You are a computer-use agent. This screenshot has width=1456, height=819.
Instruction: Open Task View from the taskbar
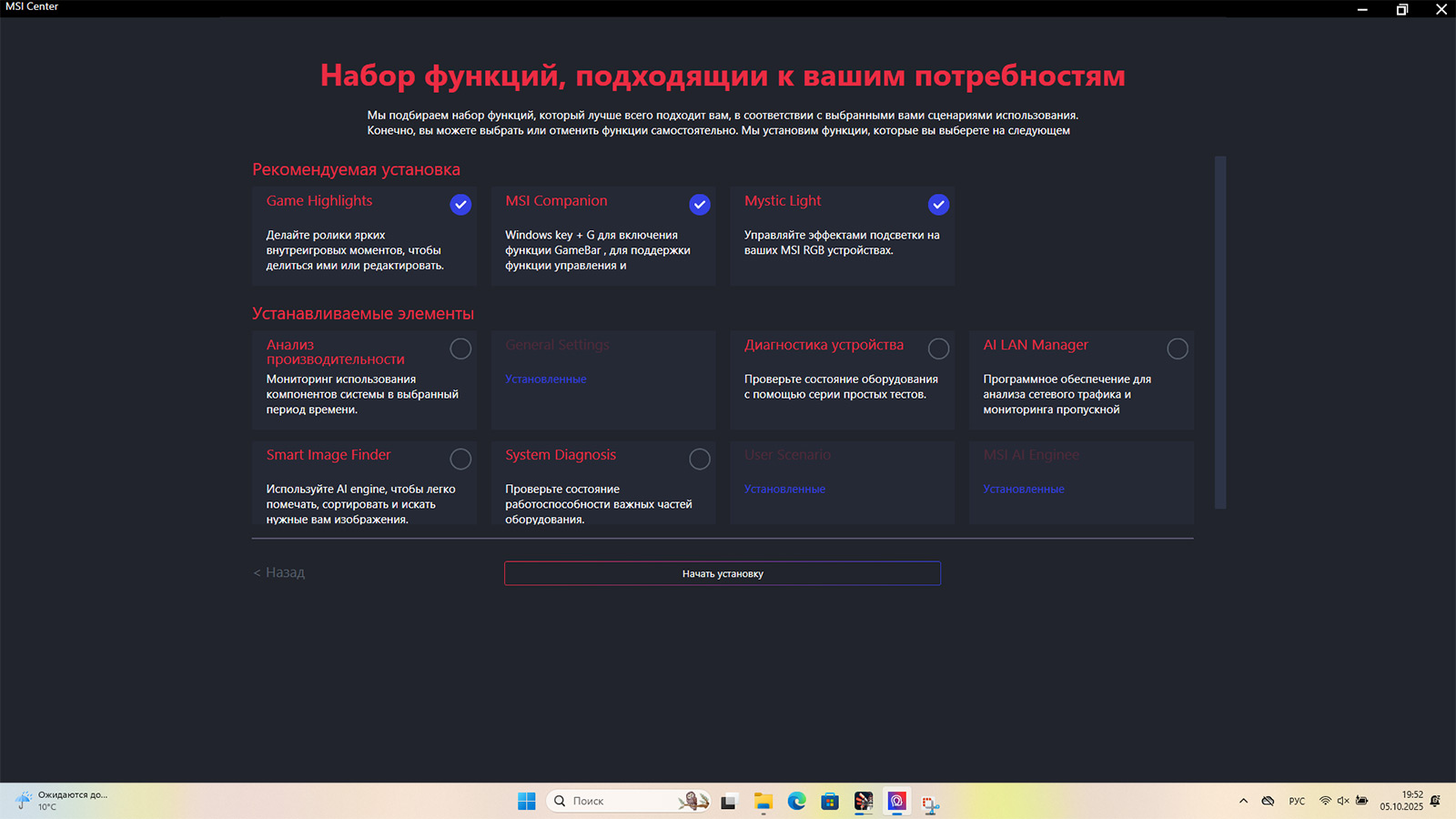tap(728, 802)
